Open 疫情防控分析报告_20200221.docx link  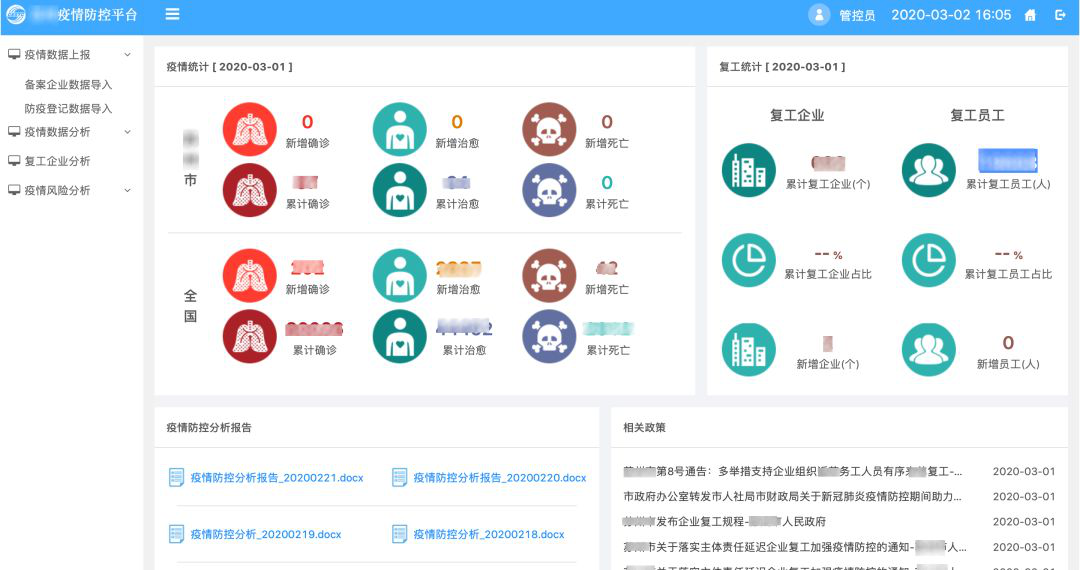pyautogui.click(x=277, y=478)
